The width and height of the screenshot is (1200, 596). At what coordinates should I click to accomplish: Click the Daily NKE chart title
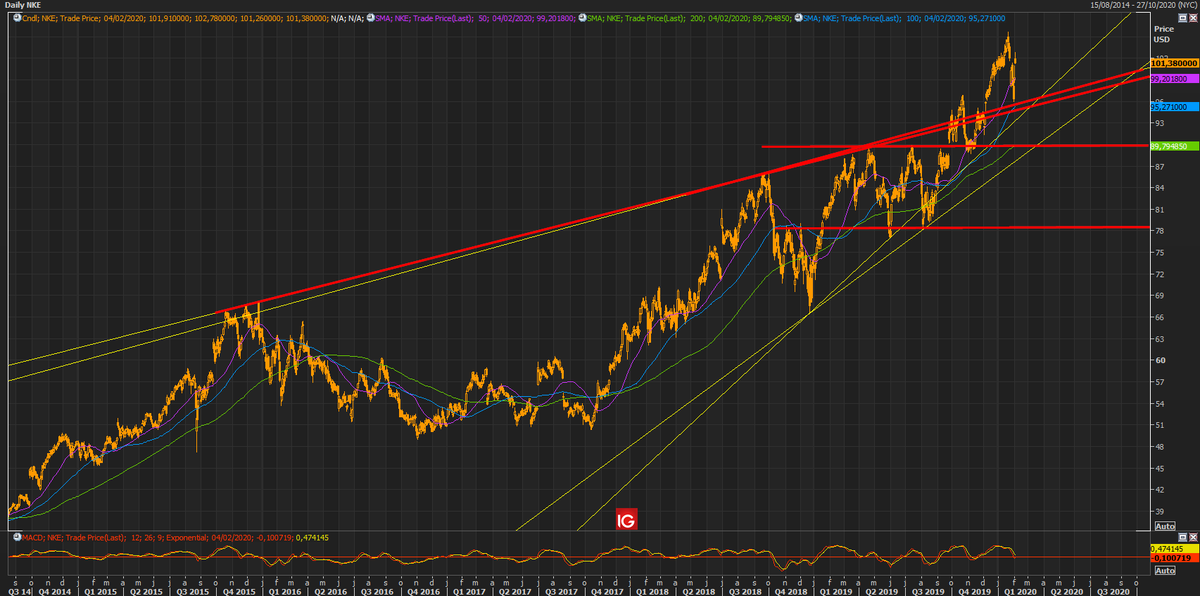[x=25, y=5]
